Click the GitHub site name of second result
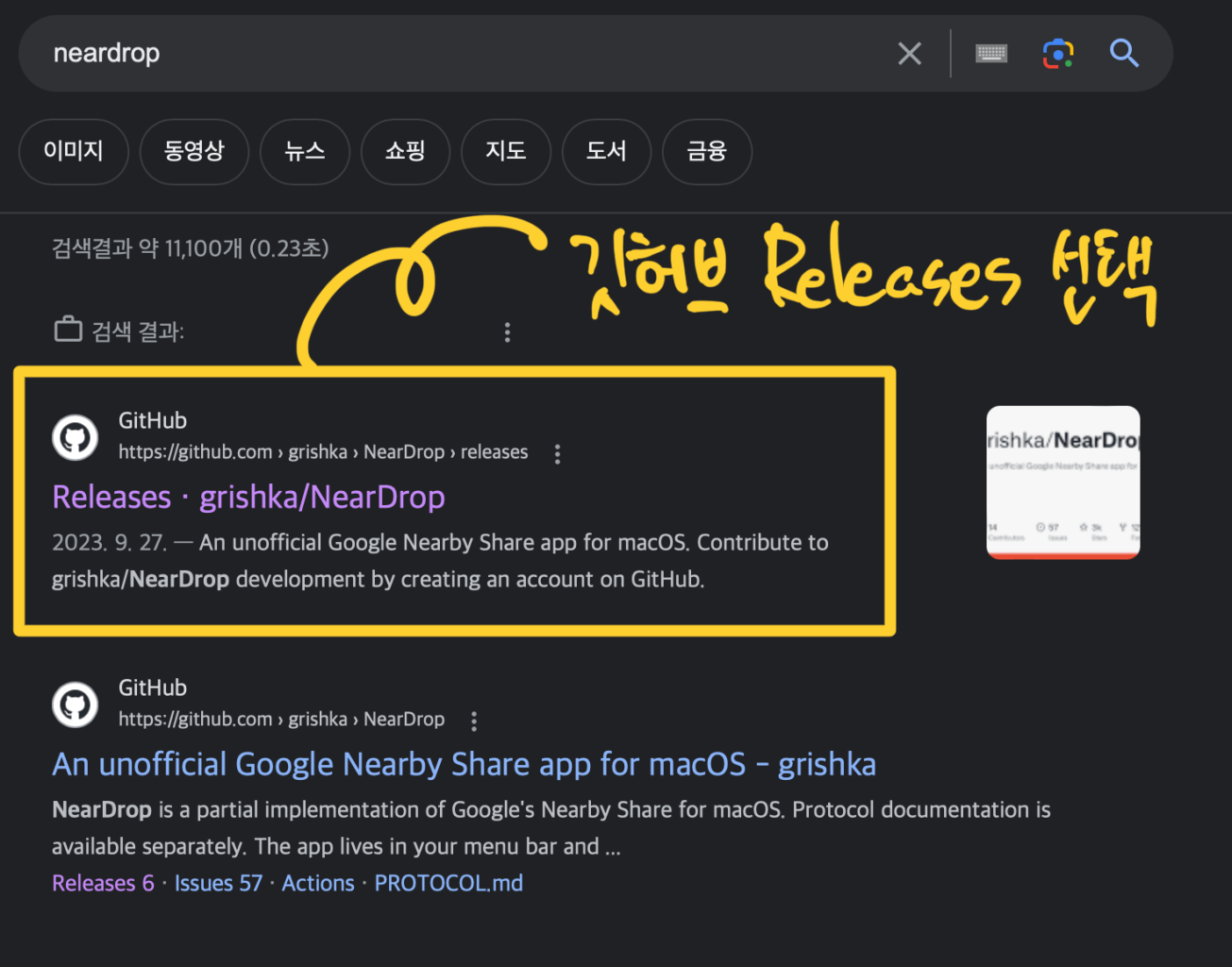1232x967 pixels. click(x=152, y=687)
